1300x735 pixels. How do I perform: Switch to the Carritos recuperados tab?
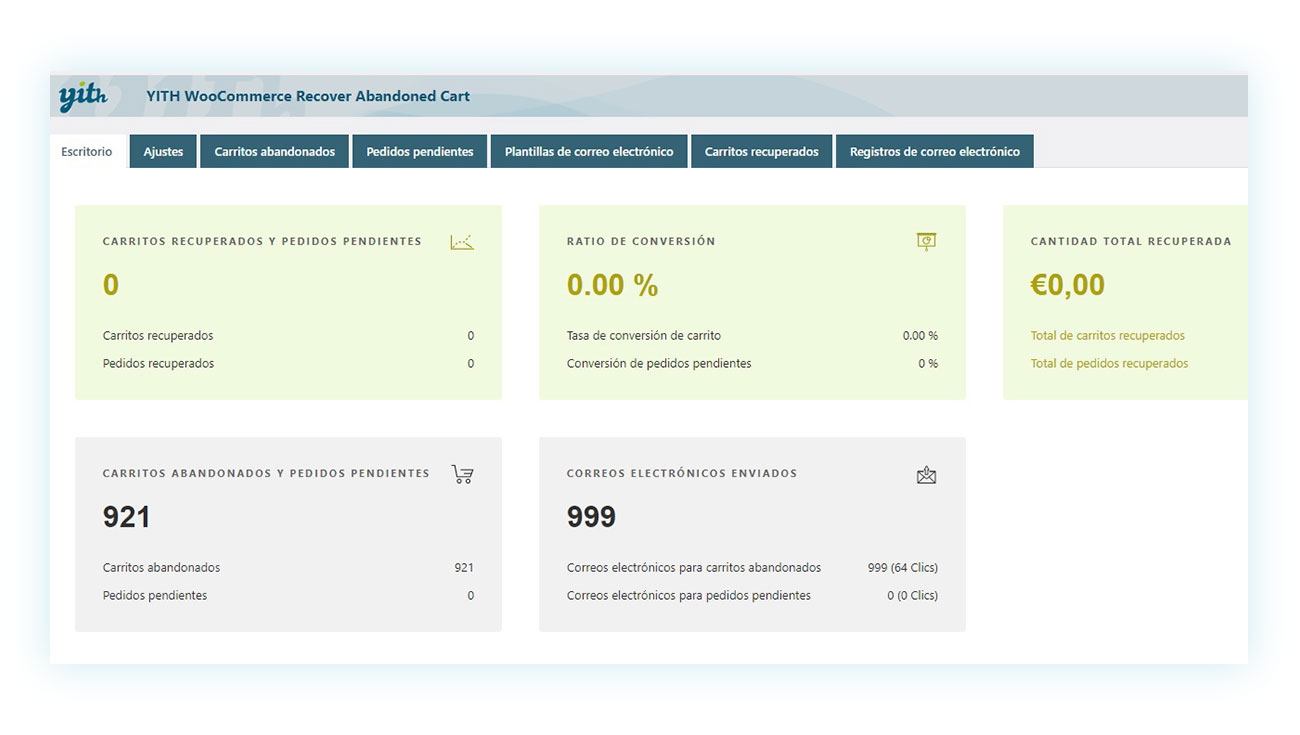click(762, 152)
